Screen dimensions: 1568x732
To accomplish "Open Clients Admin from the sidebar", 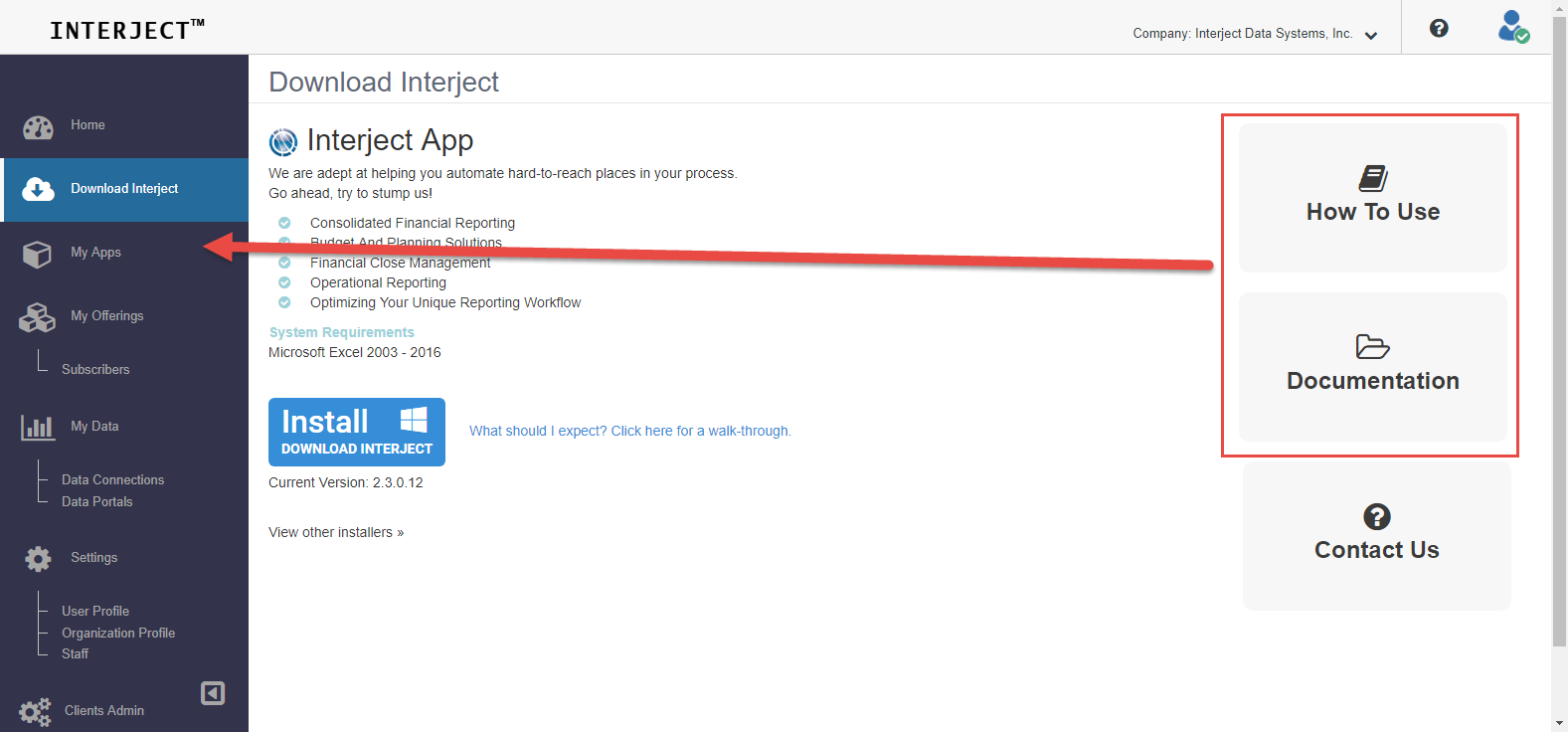I will [x=104, y=711].
